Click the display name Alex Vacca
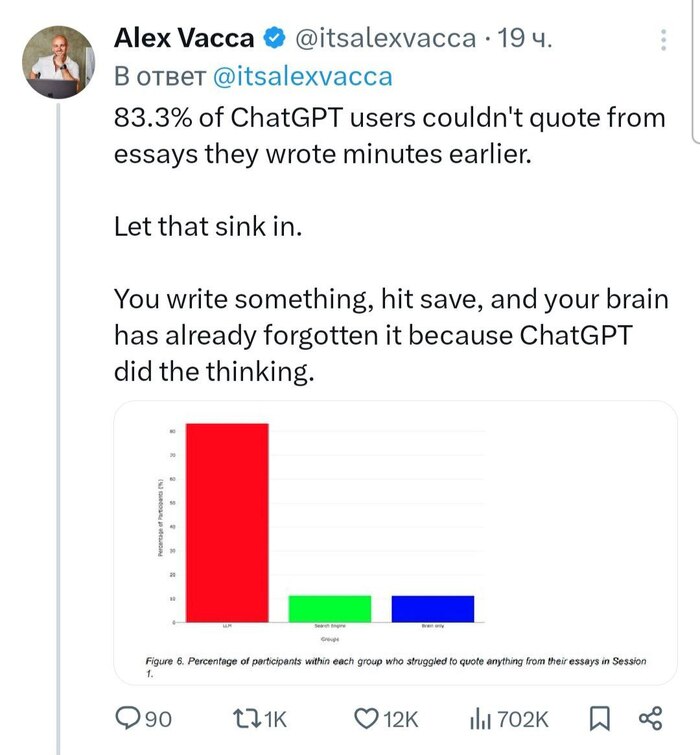This screenshot has height=755, width=700. click(x=183, y=39)
